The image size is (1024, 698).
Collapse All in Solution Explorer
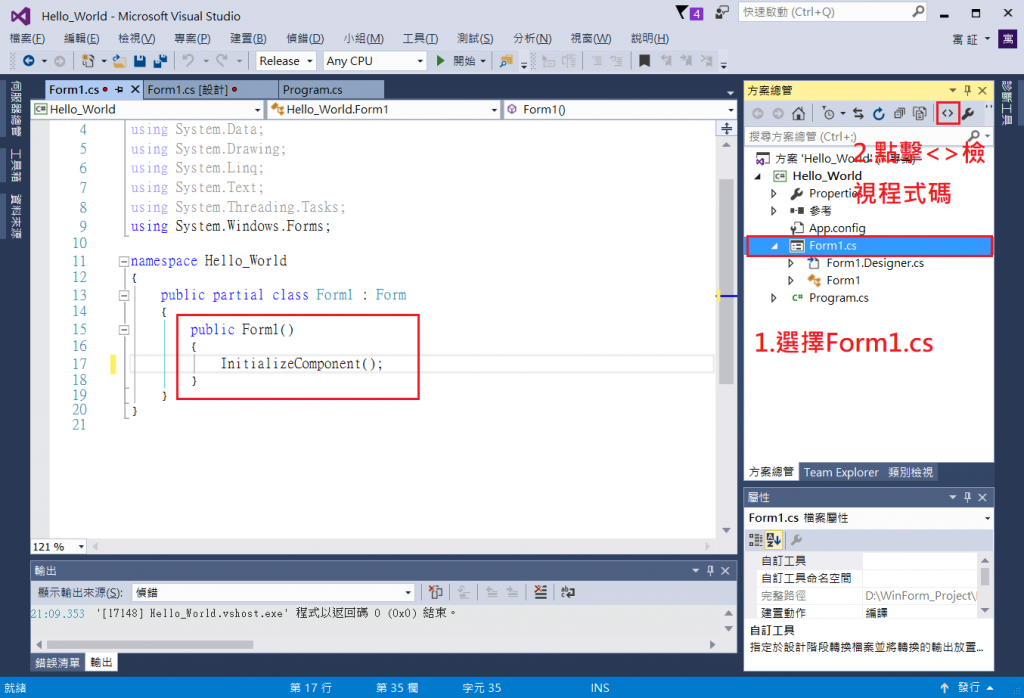point(899,114)
